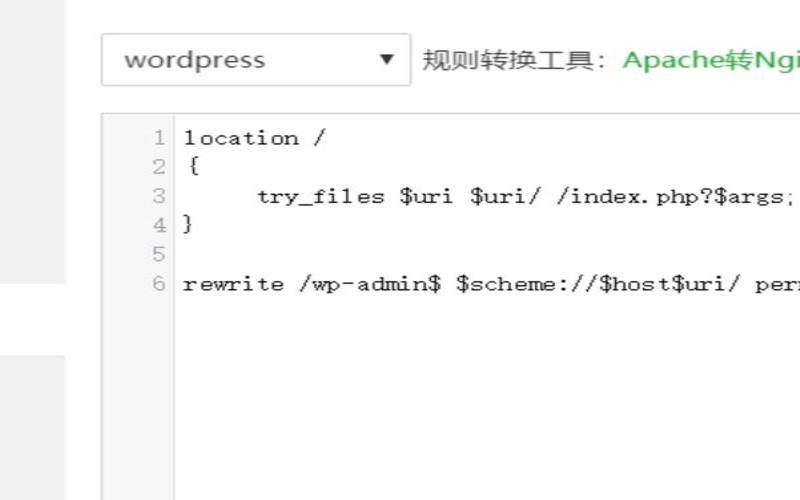Open the Apache转Nginx conversion tool link
This screenshot has height=500, width=800.
point(710,60)
